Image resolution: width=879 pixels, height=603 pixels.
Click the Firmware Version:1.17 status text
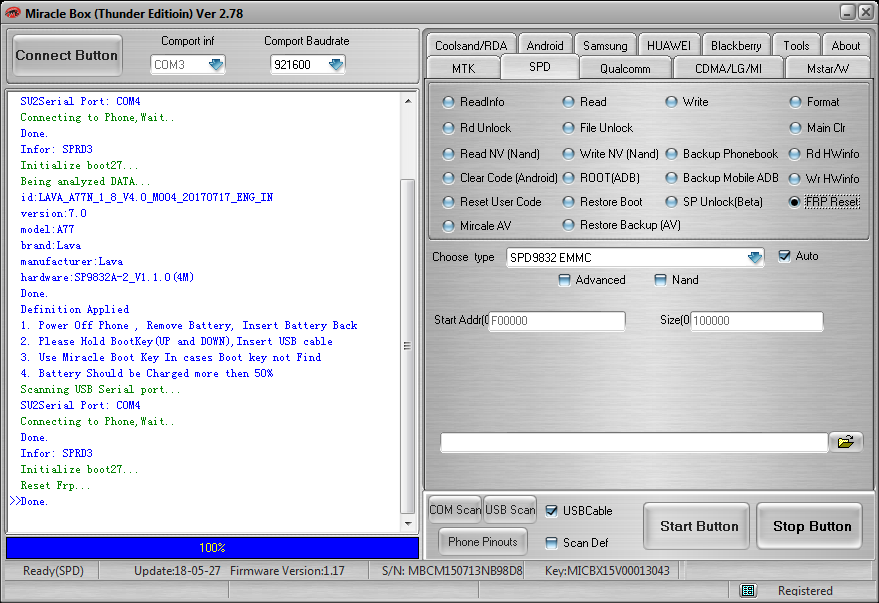click(287, 570)
